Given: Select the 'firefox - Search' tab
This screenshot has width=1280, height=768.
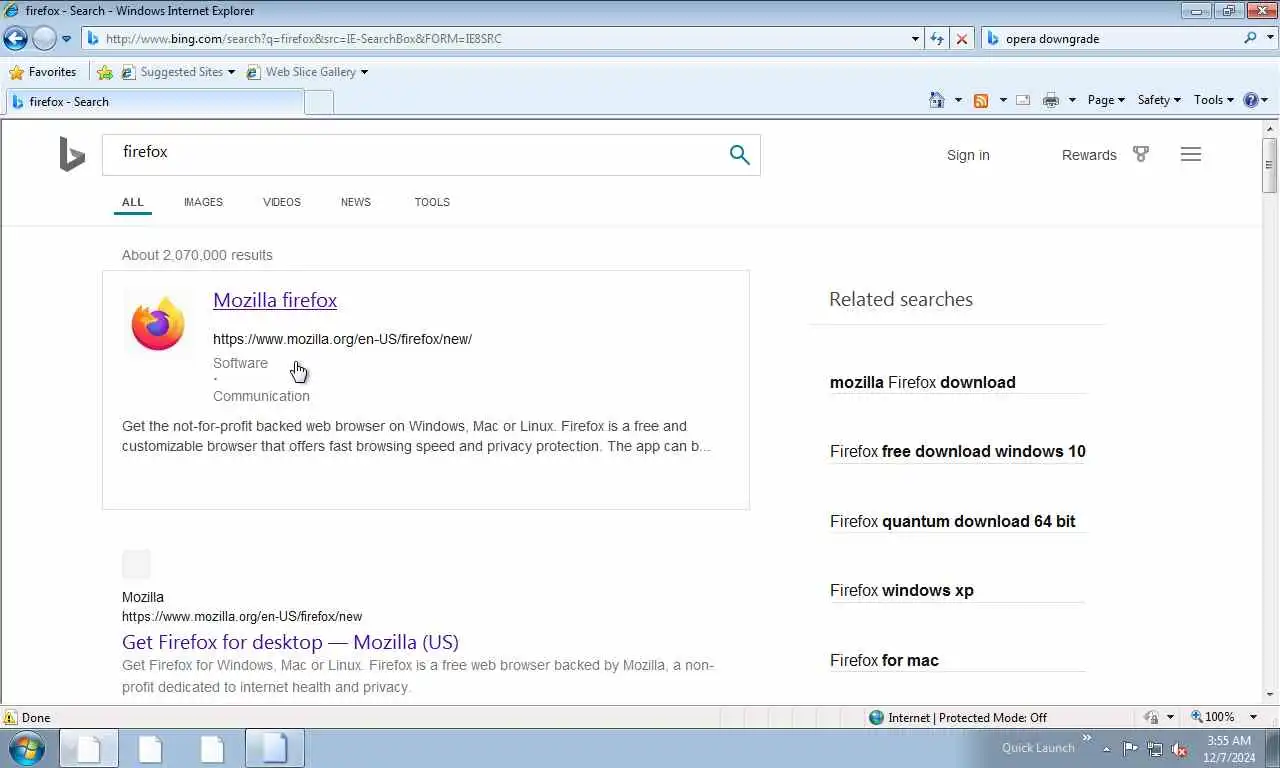Looking at the screenshot, I should [x=155, y=102].
